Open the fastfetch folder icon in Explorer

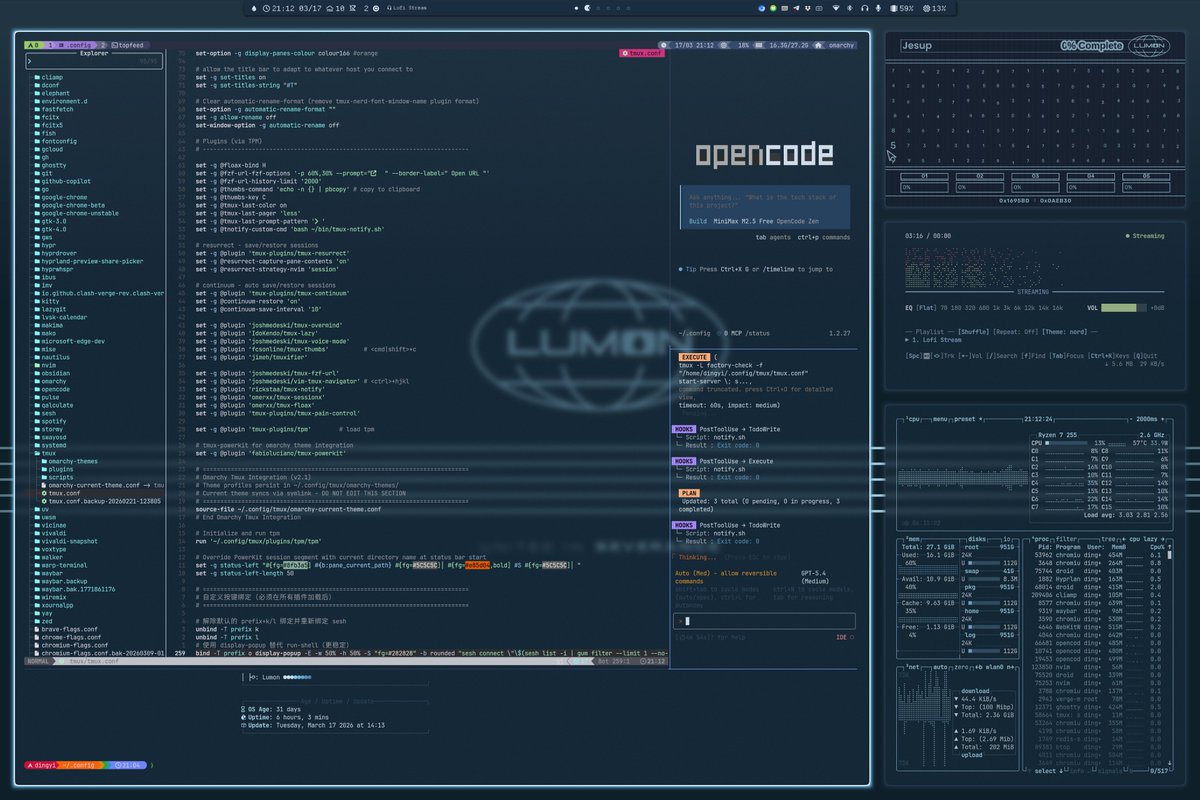tap(37, 109)
